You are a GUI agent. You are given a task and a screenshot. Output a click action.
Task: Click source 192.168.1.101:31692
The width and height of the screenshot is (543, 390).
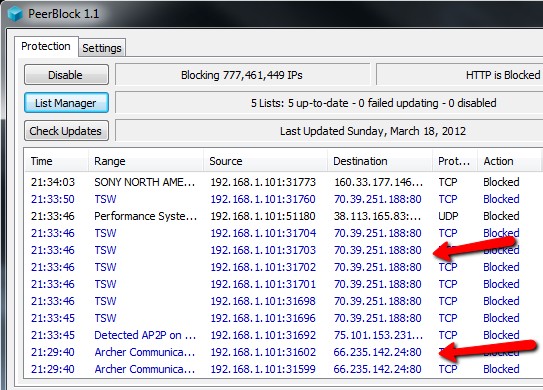pyautogui.click(x=263, y=335)
